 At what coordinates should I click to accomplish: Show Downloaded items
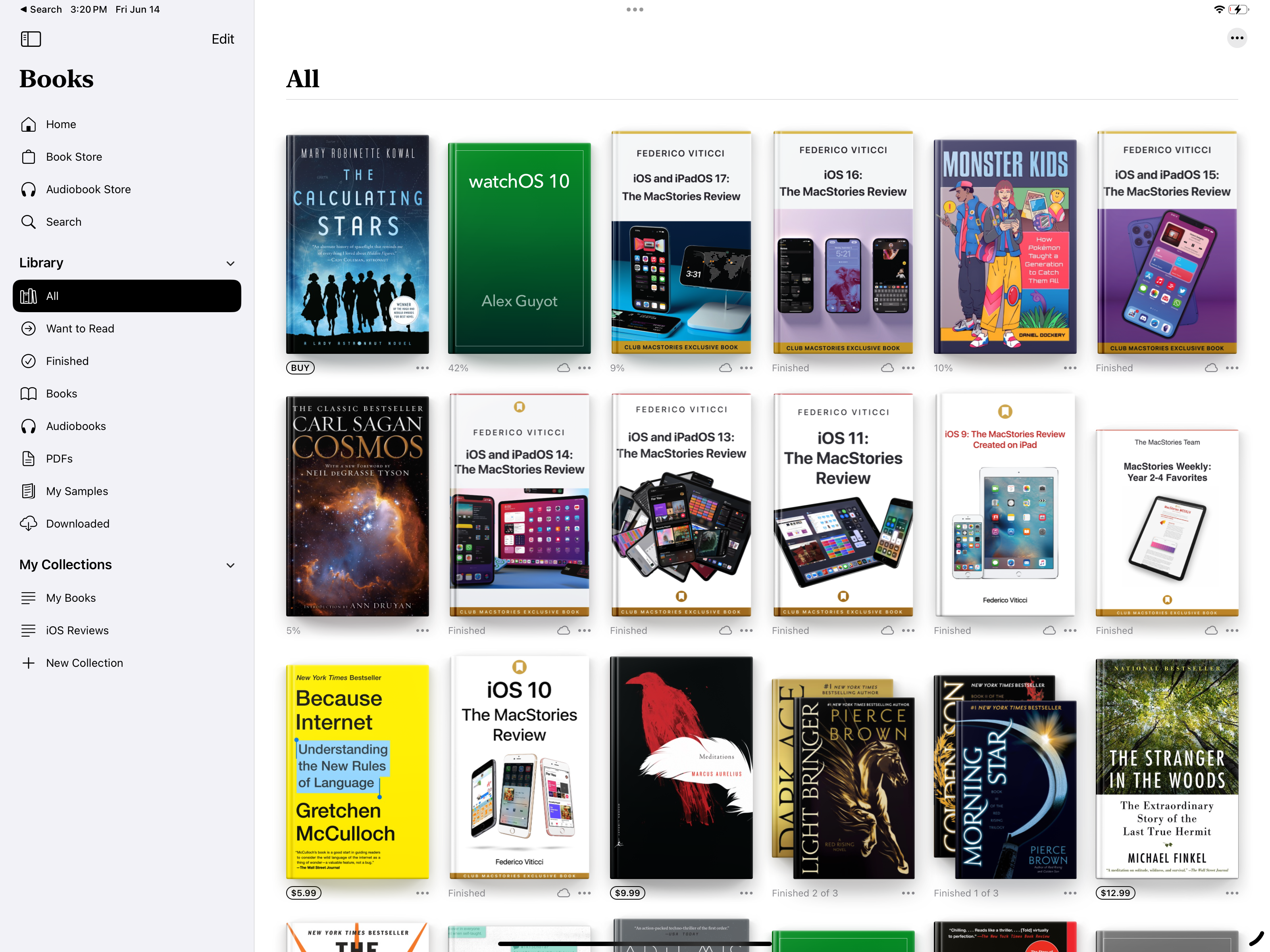[x=127, y=524]
